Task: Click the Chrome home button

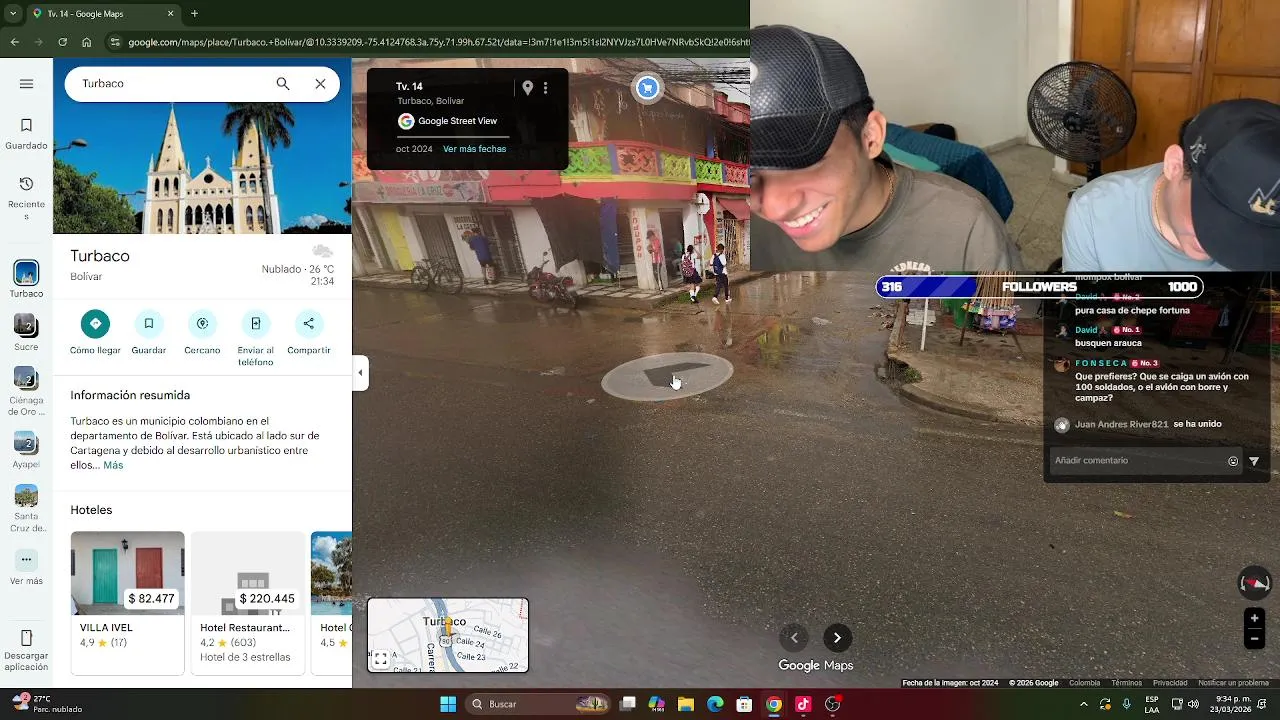Action: point(86,42)
